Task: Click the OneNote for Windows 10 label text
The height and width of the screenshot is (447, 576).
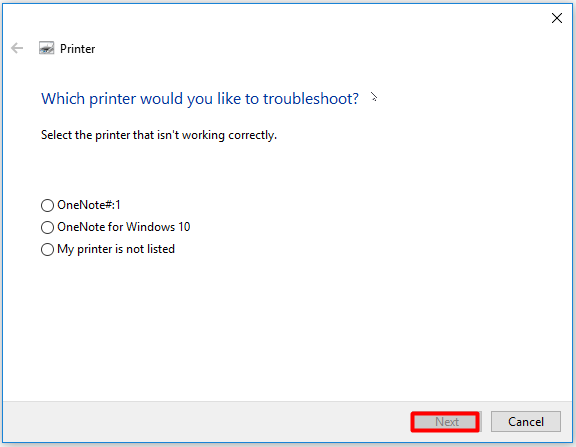Action: pos(124,227)
